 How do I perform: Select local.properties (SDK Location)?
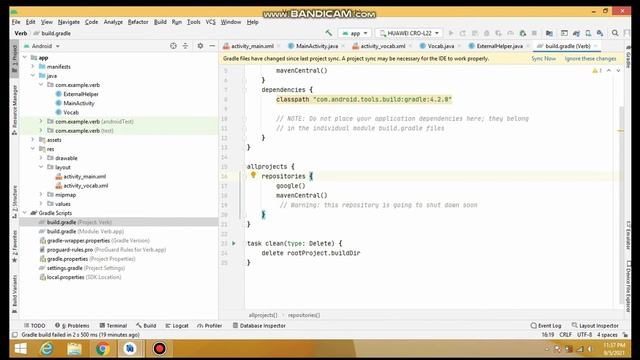[80, 277]
